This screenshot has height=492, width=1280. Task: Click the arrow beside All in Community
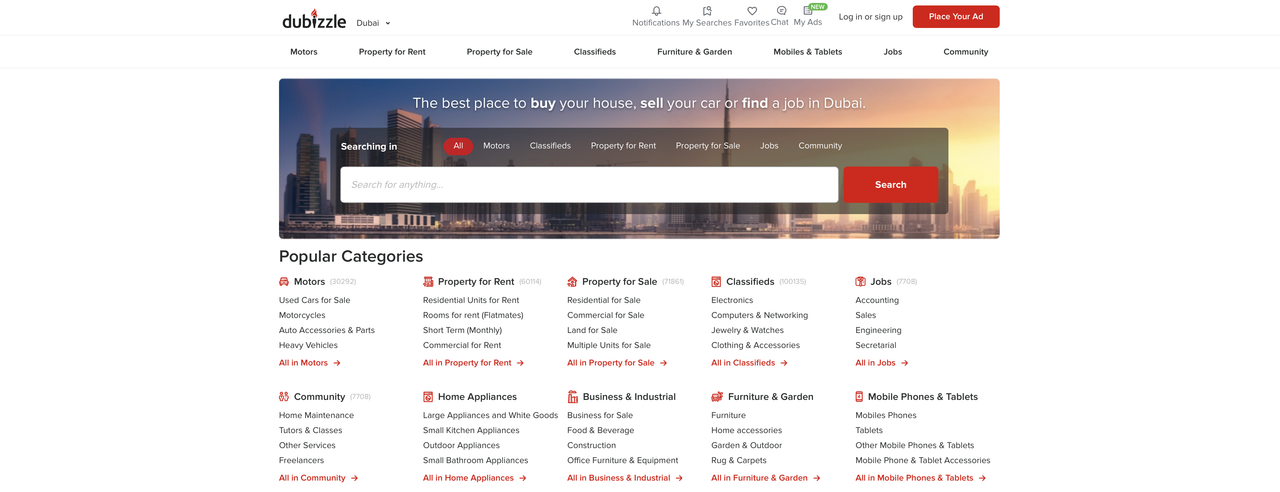354,478
